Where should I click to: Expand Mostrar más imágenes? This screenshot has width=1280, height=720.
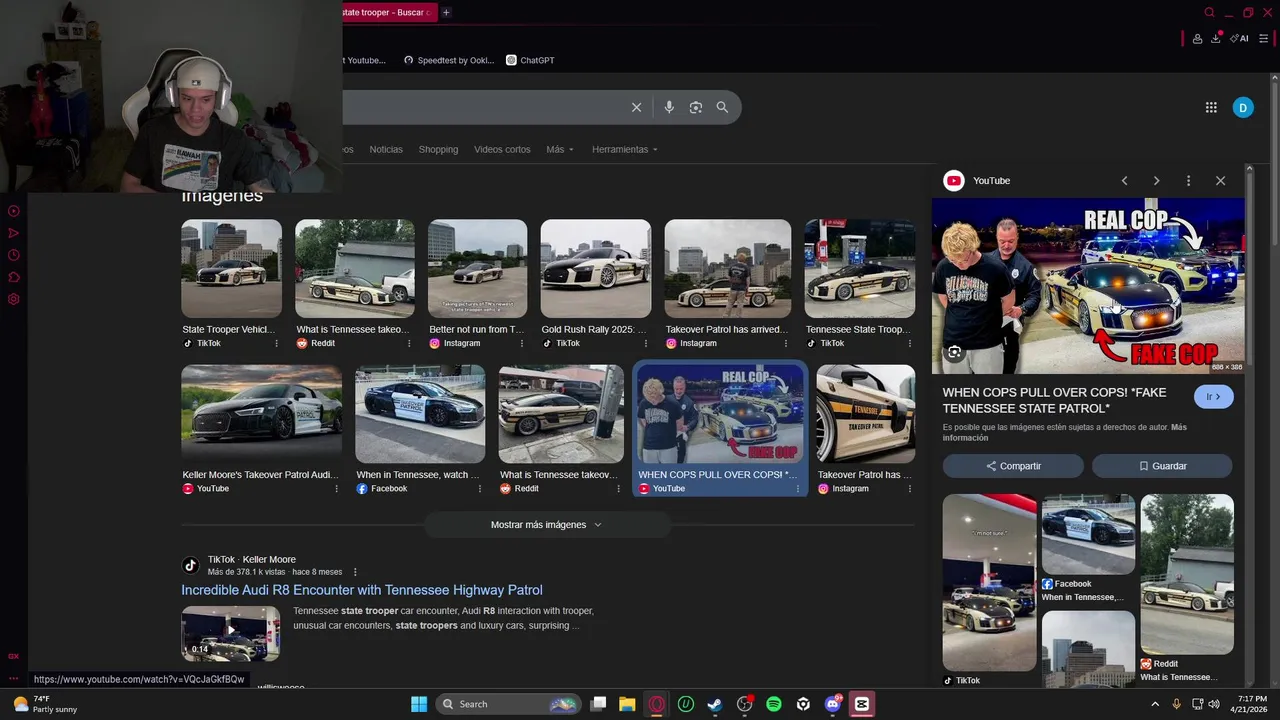coord(547,525)
